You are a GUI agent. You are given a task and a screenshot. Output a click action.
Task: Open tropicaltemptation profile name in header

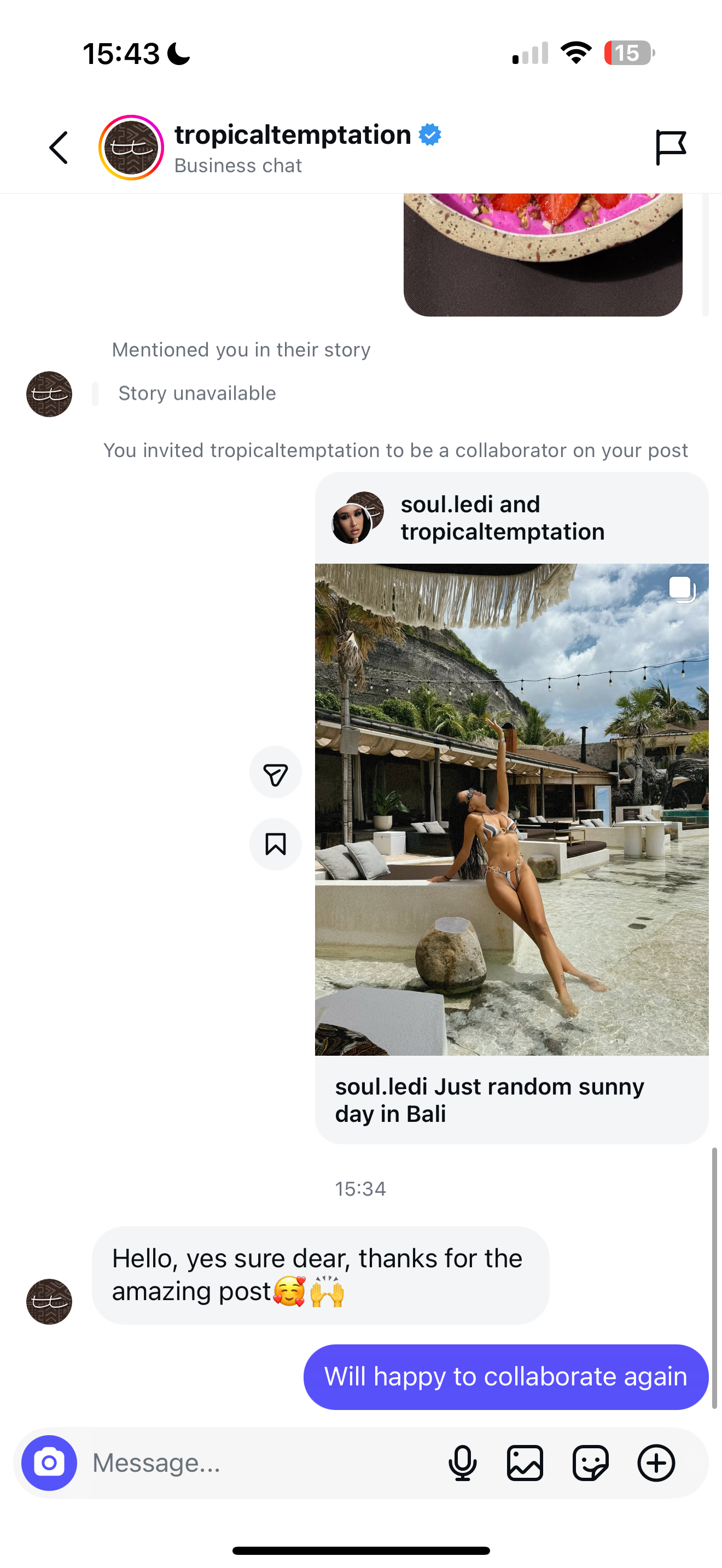click(x=292, y=135)
